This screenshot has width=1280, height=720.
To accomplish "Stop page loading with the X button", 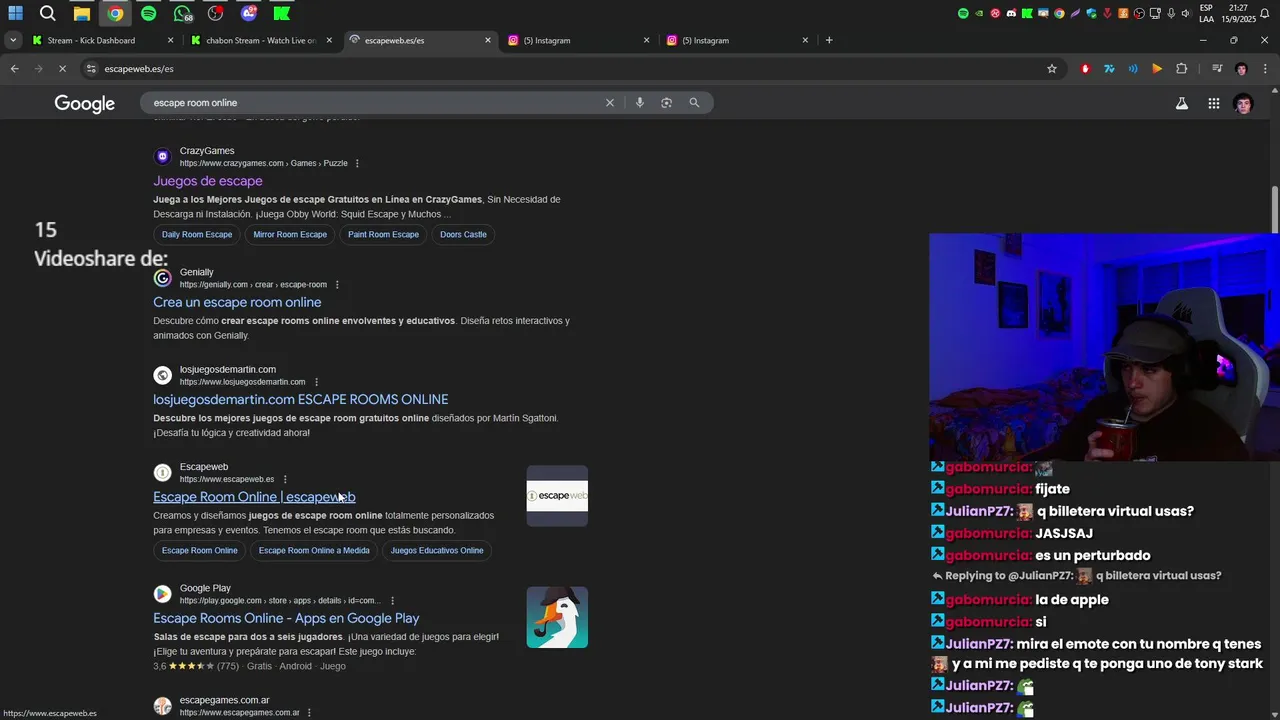I will (62, 69).
